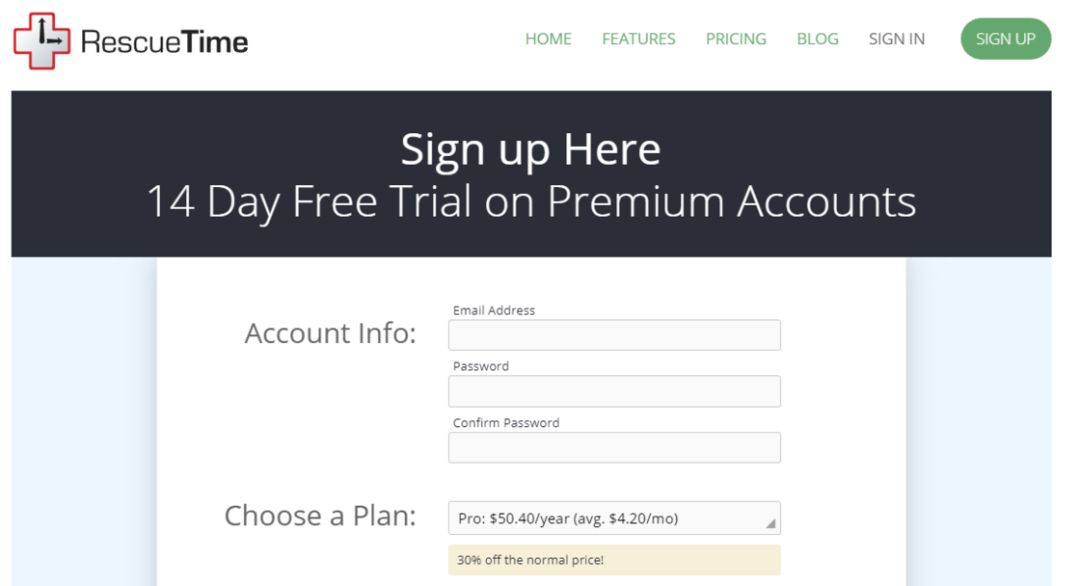Image resolution: width=1080 pixels, height=586 pixels.
Task: Click the 14 Day Free Trial headline
Action: tap(531, 202)
